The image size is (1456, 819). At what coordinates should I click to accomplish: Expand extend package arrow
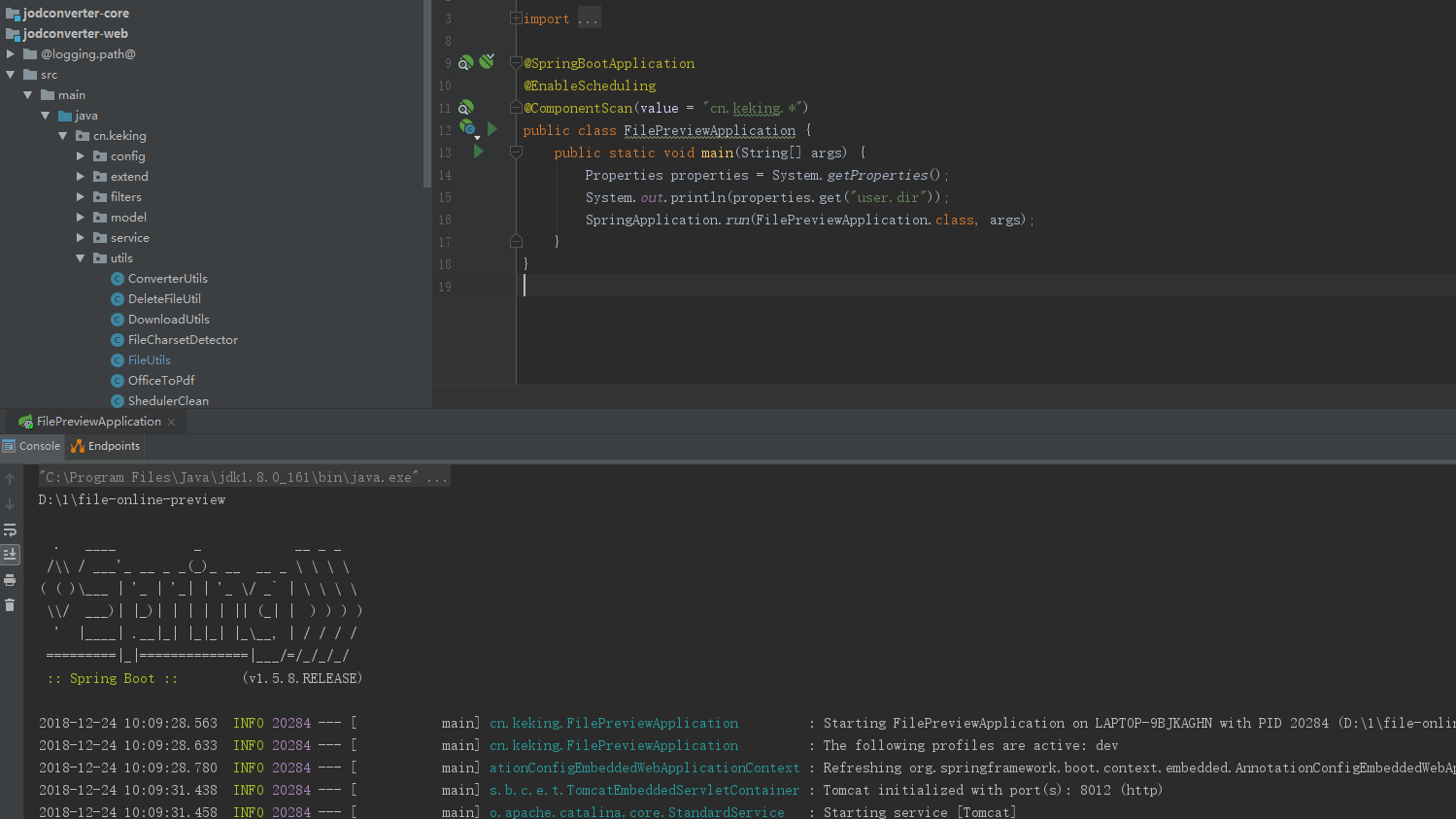pyautogui.click(x=81, y=177)
